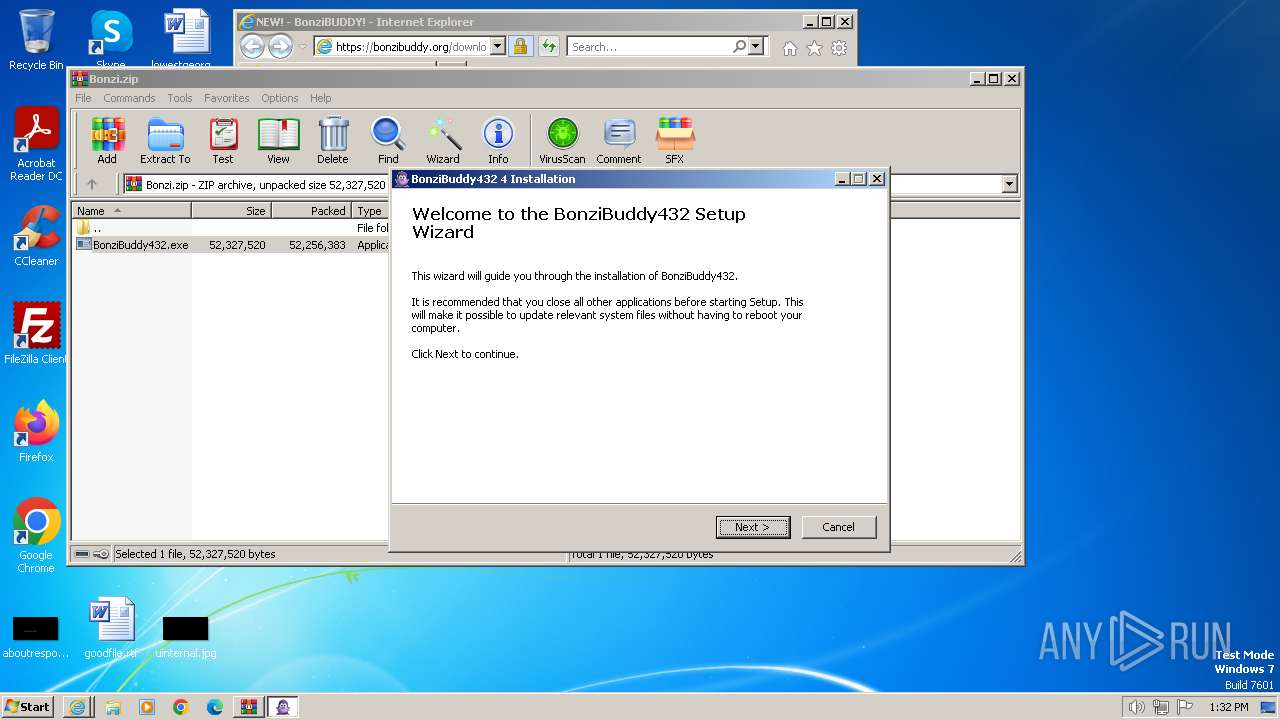Launch FileZilla Client desktop icon
Viewport: 1280px width, 720px height.
36,333
